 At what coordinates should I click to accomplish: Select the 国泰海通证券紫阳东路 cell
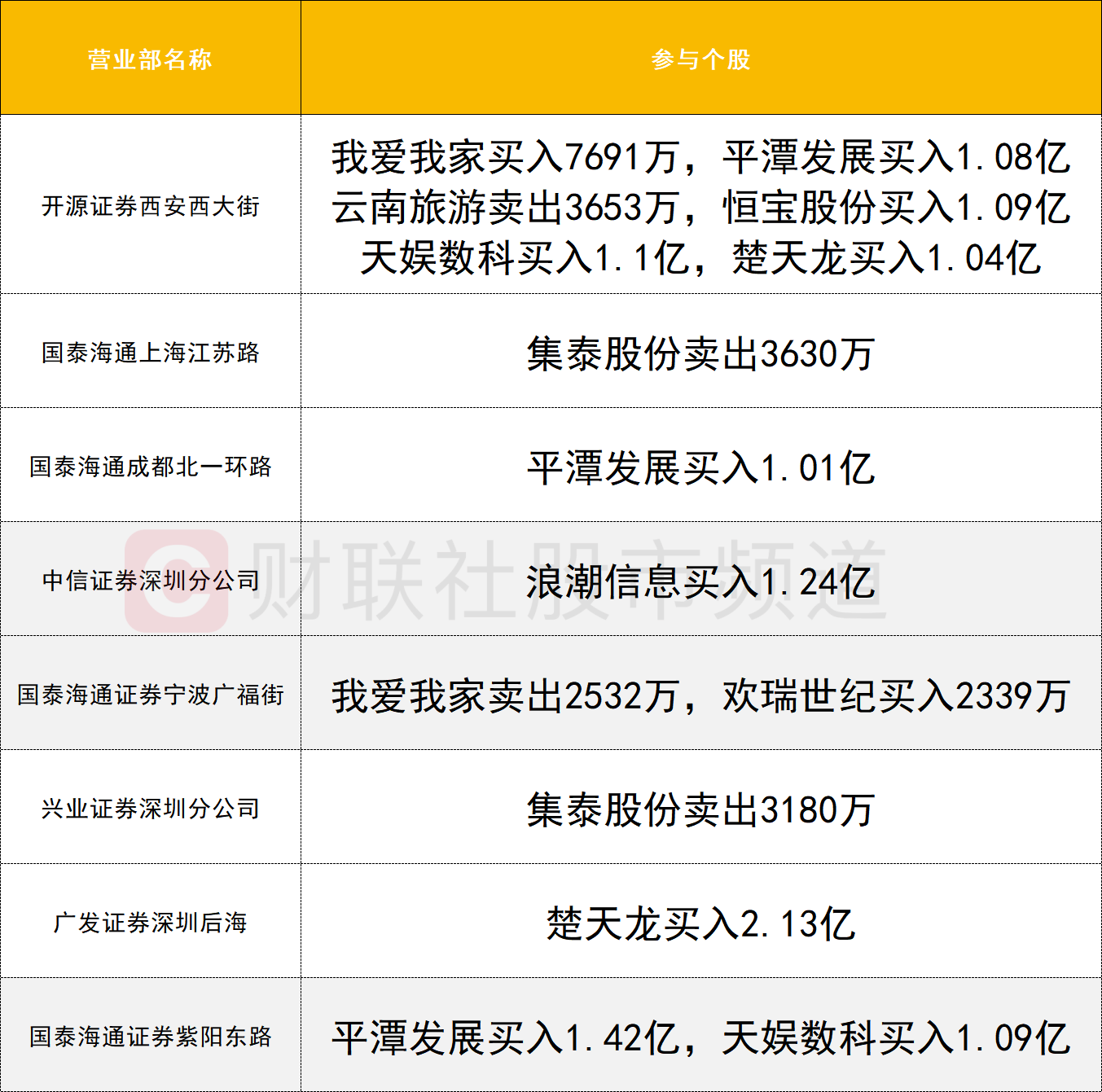[x=151, y=1037]
